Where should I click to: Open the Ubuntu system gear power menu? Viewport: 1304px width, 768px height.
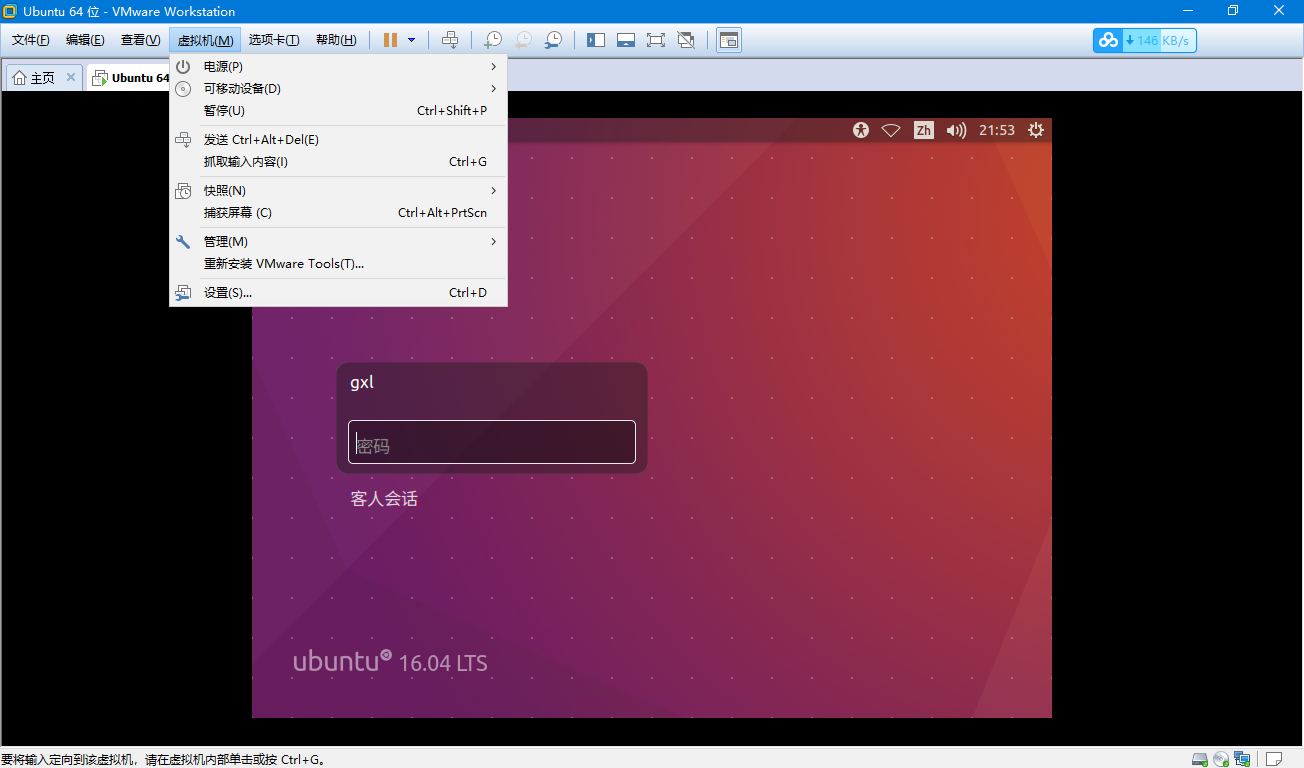pos(1036,130)
